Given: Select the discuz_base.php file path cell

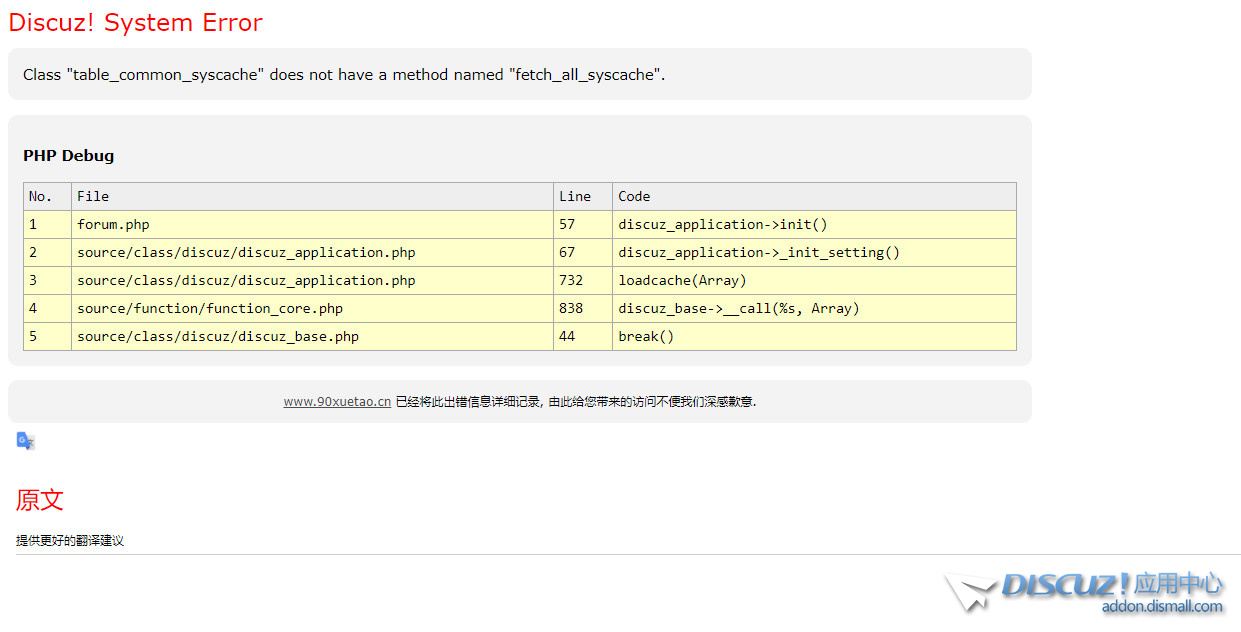Looking at the screenshot, I should pos(218,337).
